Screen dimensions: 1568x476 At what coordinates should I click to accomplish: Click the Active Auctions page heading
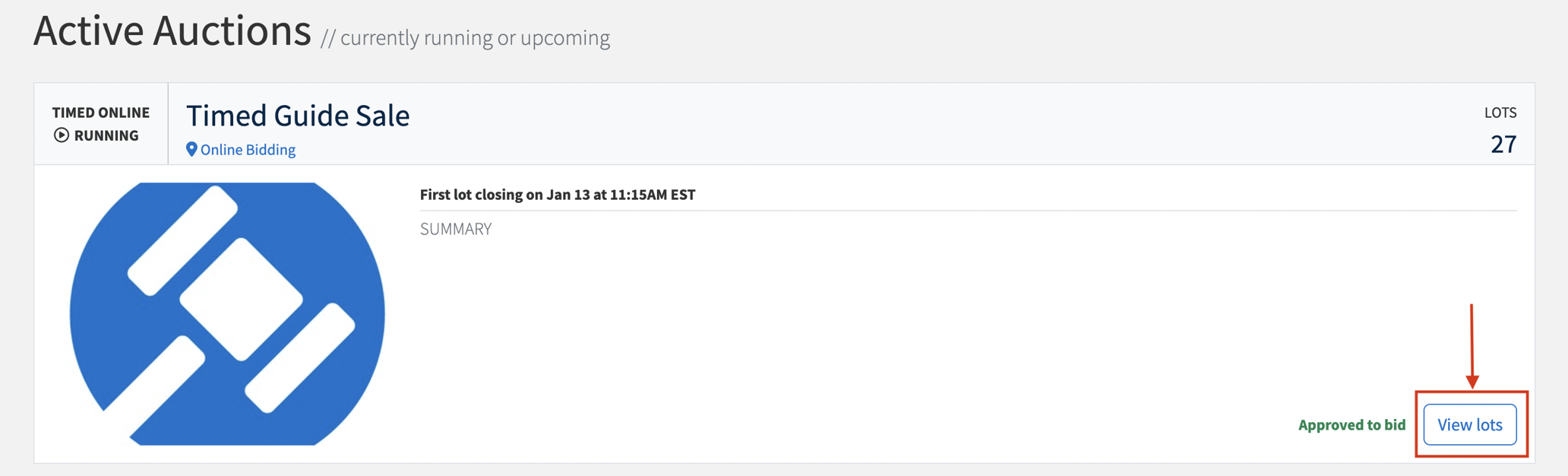pyautogui.click(x=172, y=31)
